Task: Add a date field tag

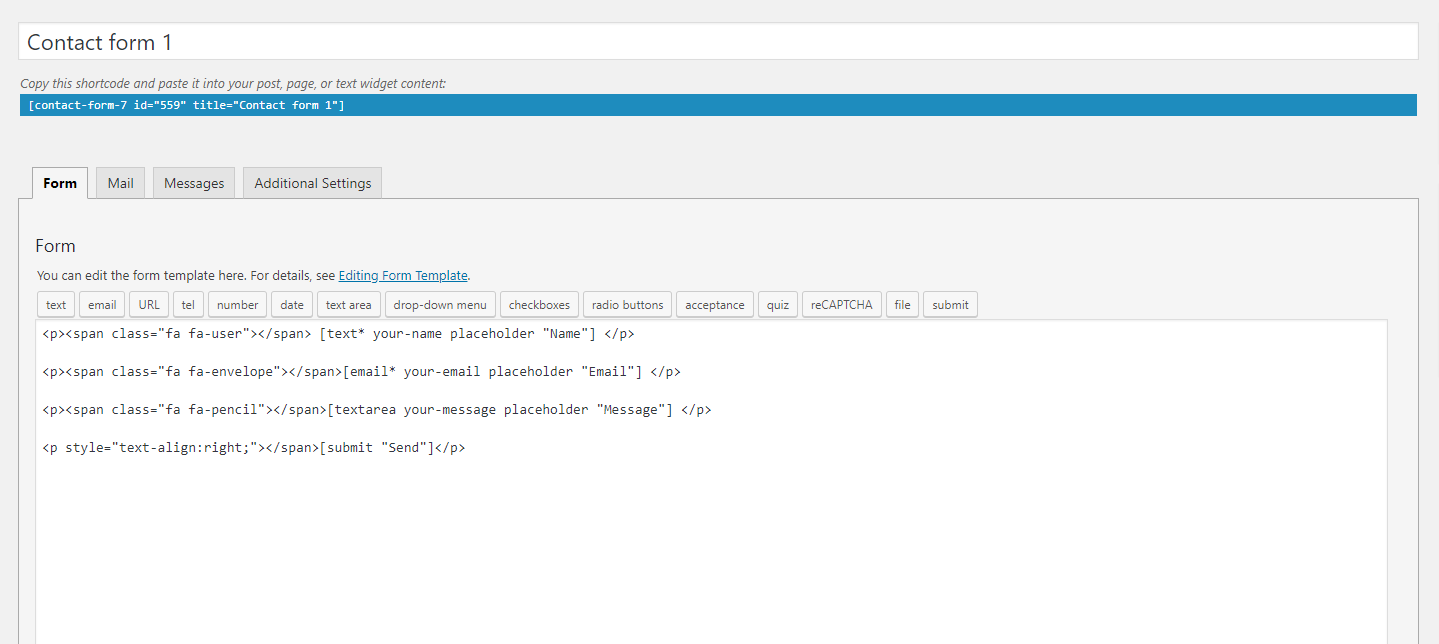Action: [292, 305]
